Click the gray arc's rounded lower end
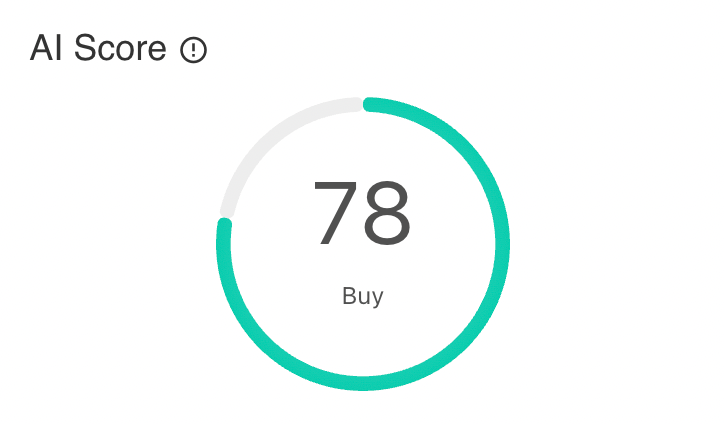724x424 pixels. pyautogui.click(x=227, y=211)
